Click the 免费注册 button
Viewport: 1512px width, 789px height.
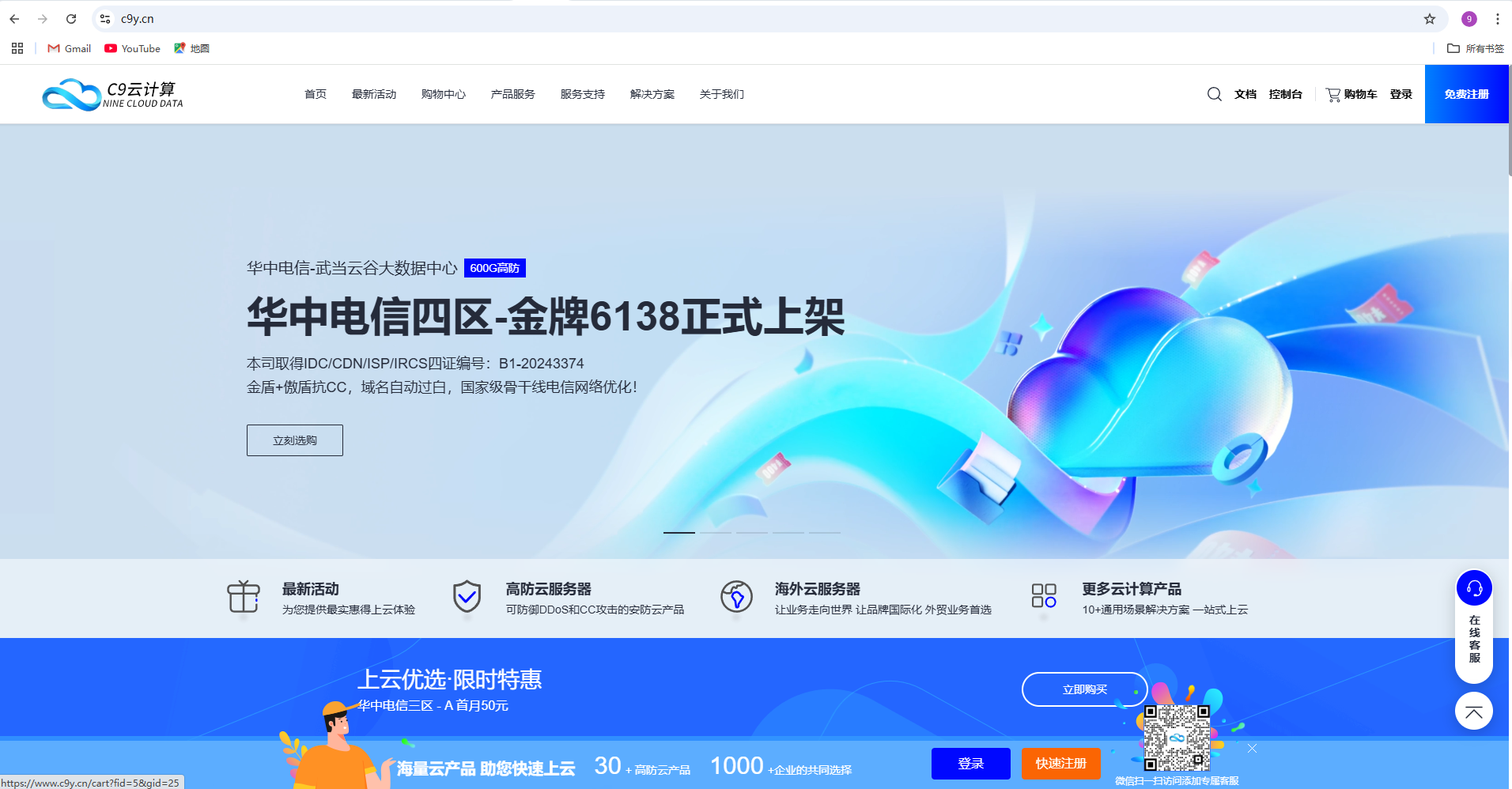click(x=1466, y=94)
